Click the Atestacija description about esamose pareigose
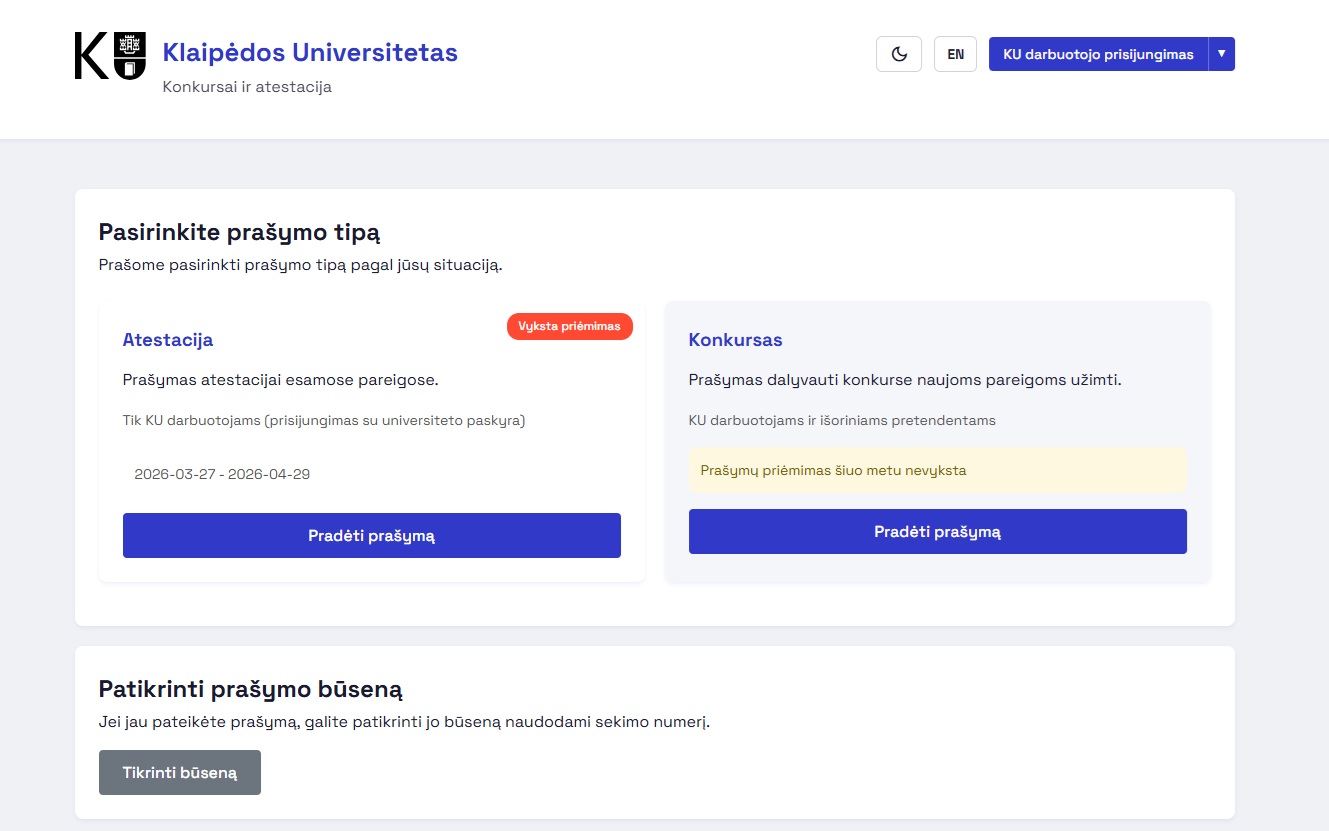1329x831 pixels. pyautogui.click(x=280, y=380)
